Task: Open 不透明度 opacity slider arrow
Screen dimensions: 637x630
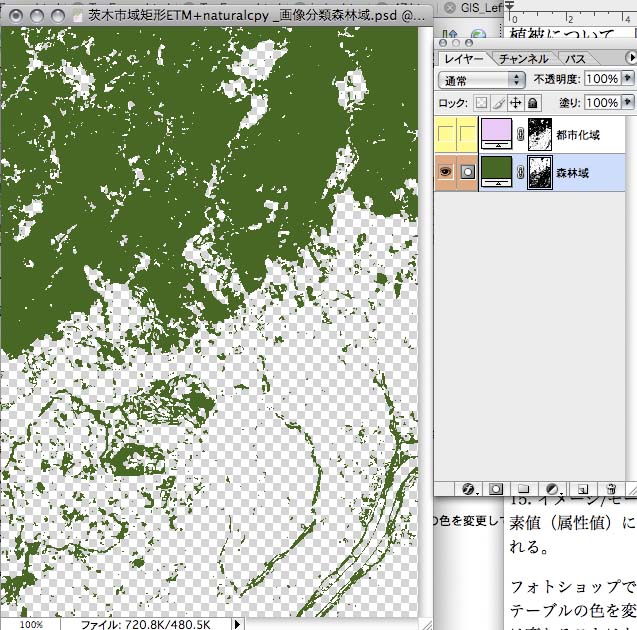Action: (628, 78)
